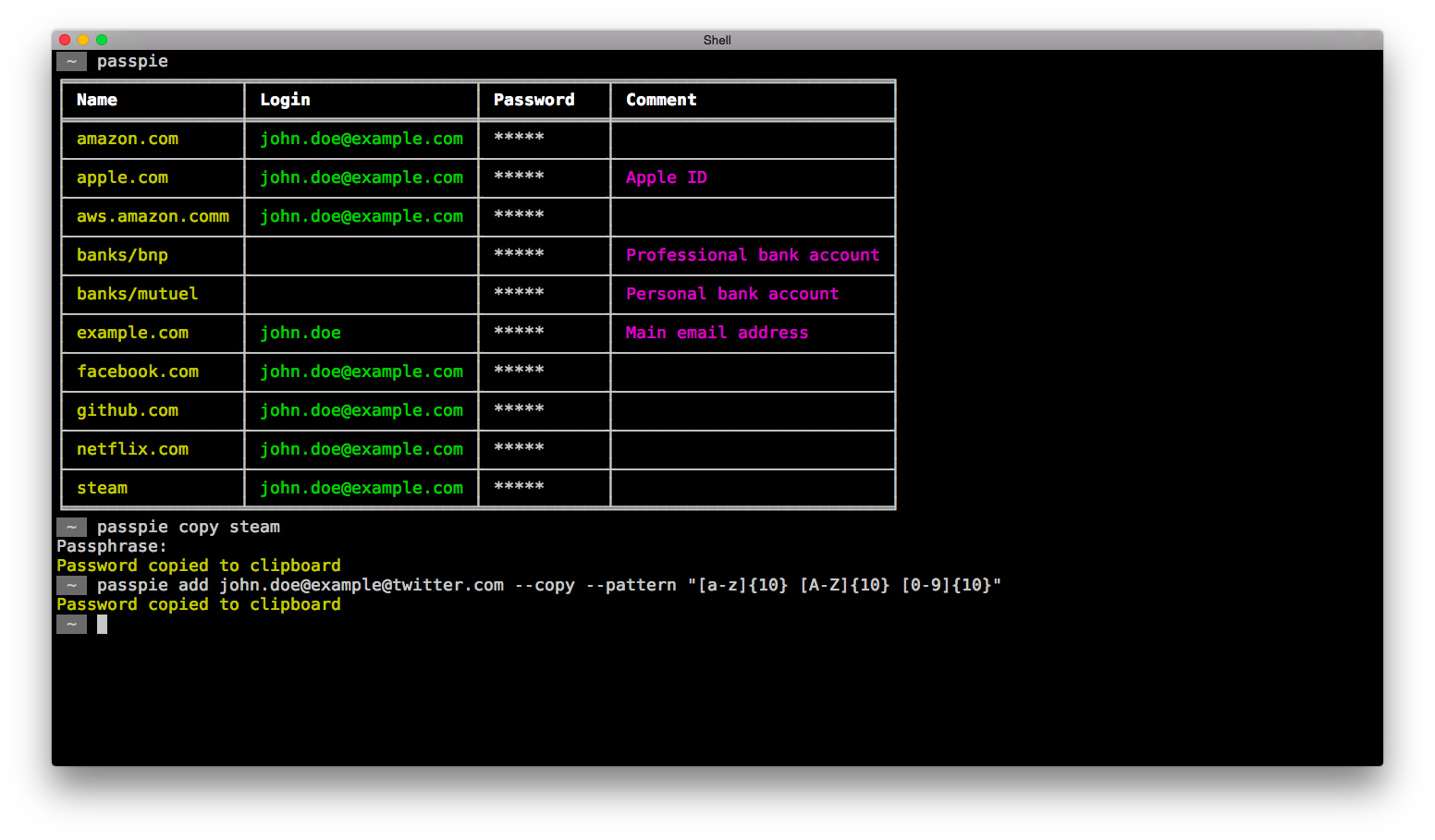This screenshot has width=1435, height=840.
Task: Click the masked password in apple.com row
Action: 519,176
